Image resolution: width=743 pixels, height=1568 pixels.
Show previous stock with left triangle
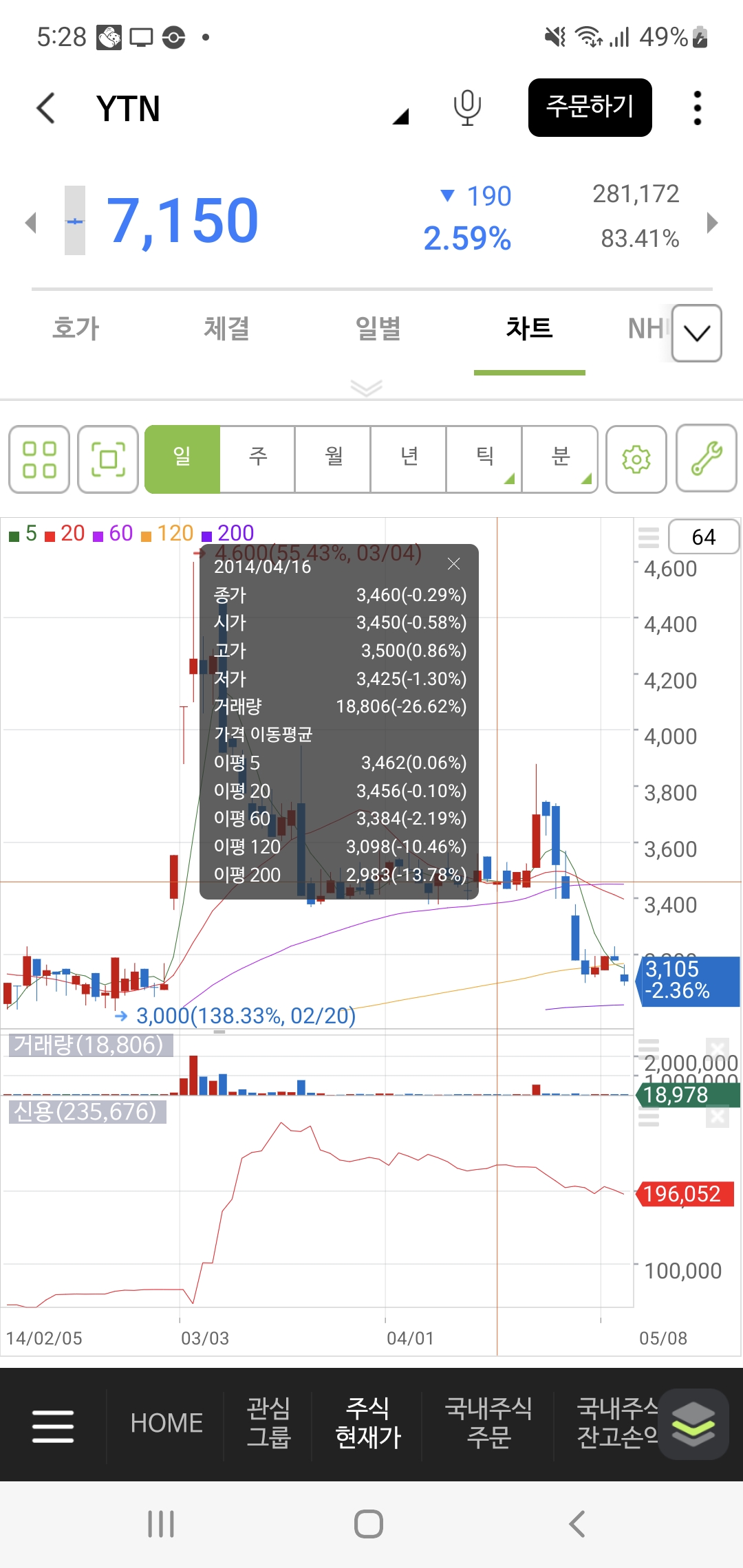[x=30, y=222]
